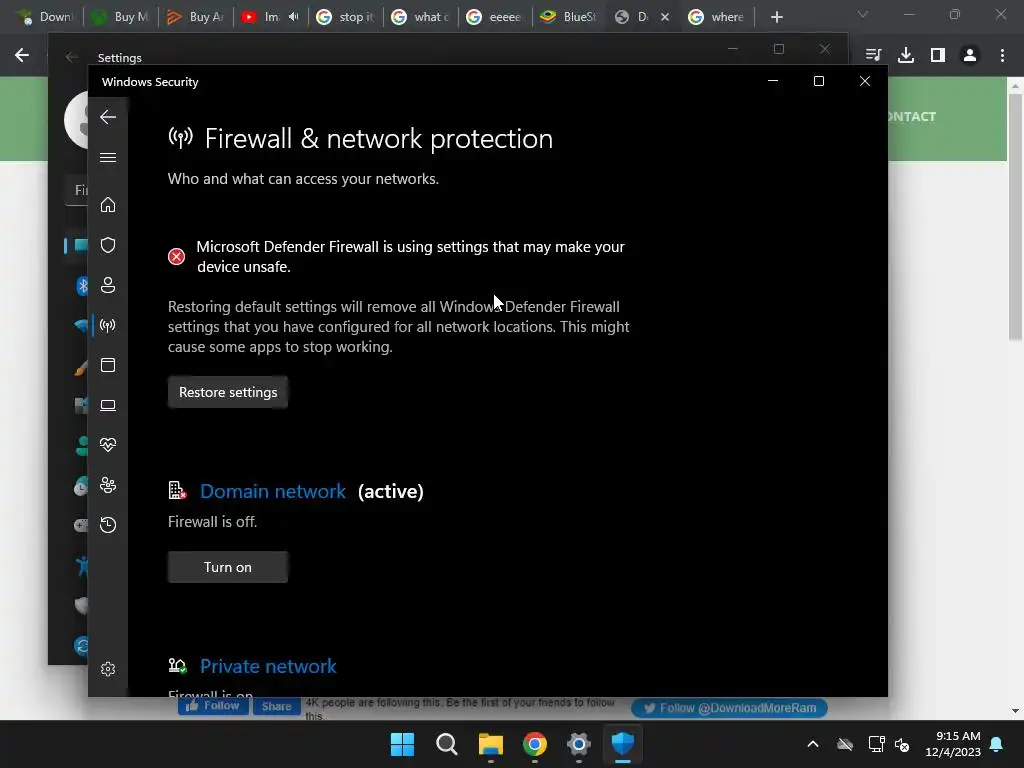Click the Facebook Share button on webpage
This screenshot has height=768, width=1024.
(276, 706)
